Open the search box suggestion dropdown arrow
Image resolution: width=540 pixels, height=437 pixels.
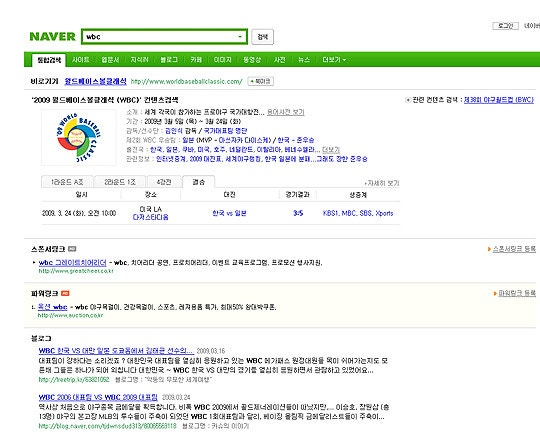click(x=240, y=37)
